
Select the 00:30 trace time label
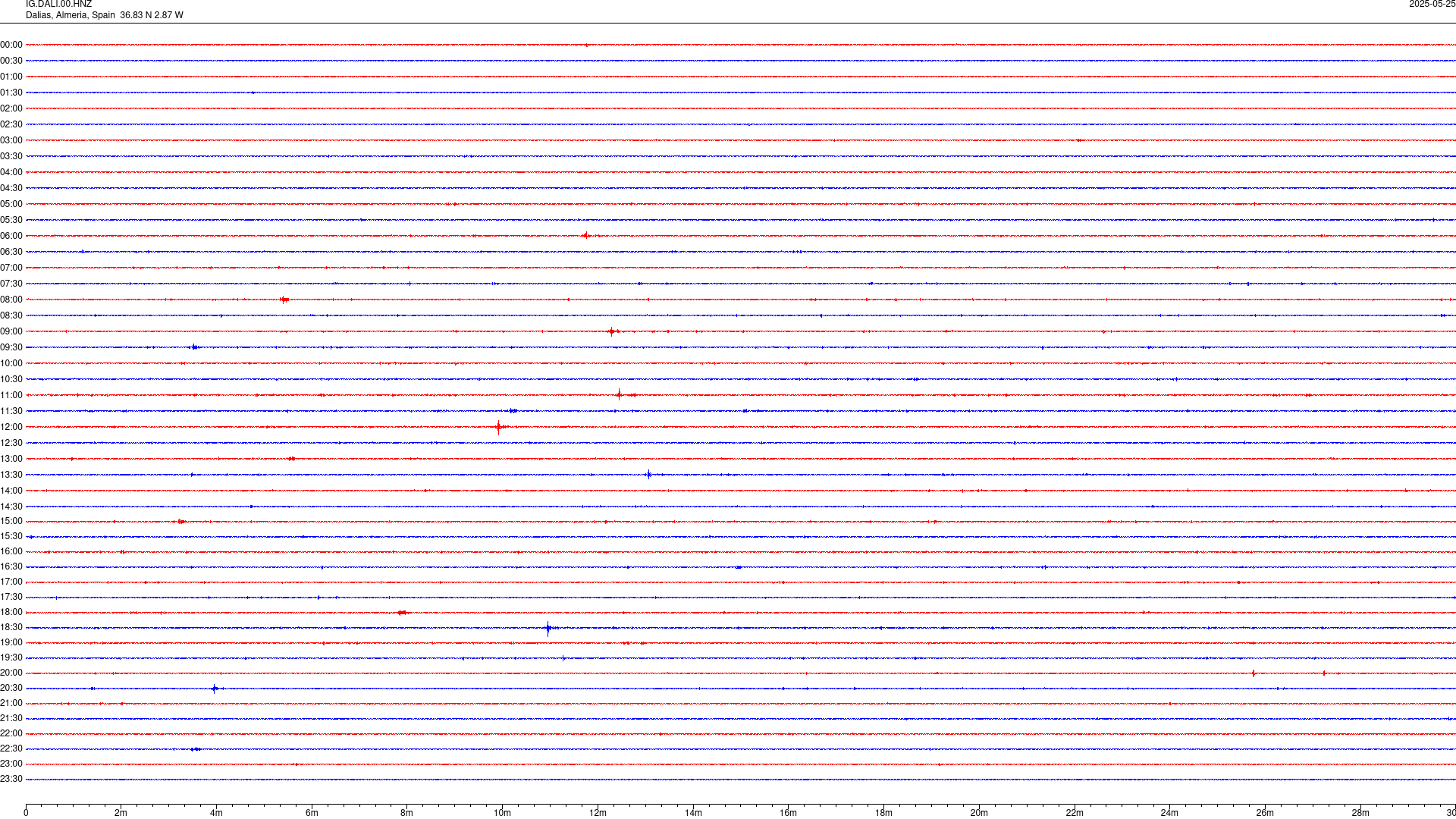point(11,61)
